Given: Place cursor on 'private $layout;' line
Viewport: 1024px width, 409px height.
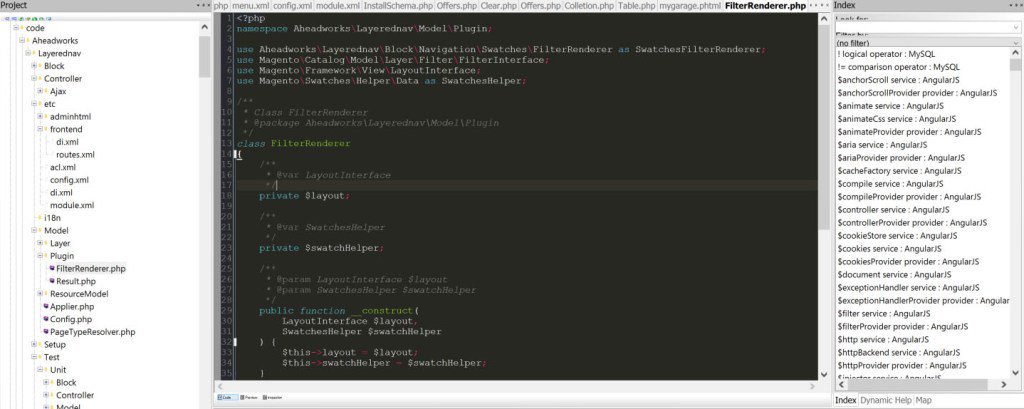Looking at the screenshot, I should (x=304, y=196).
